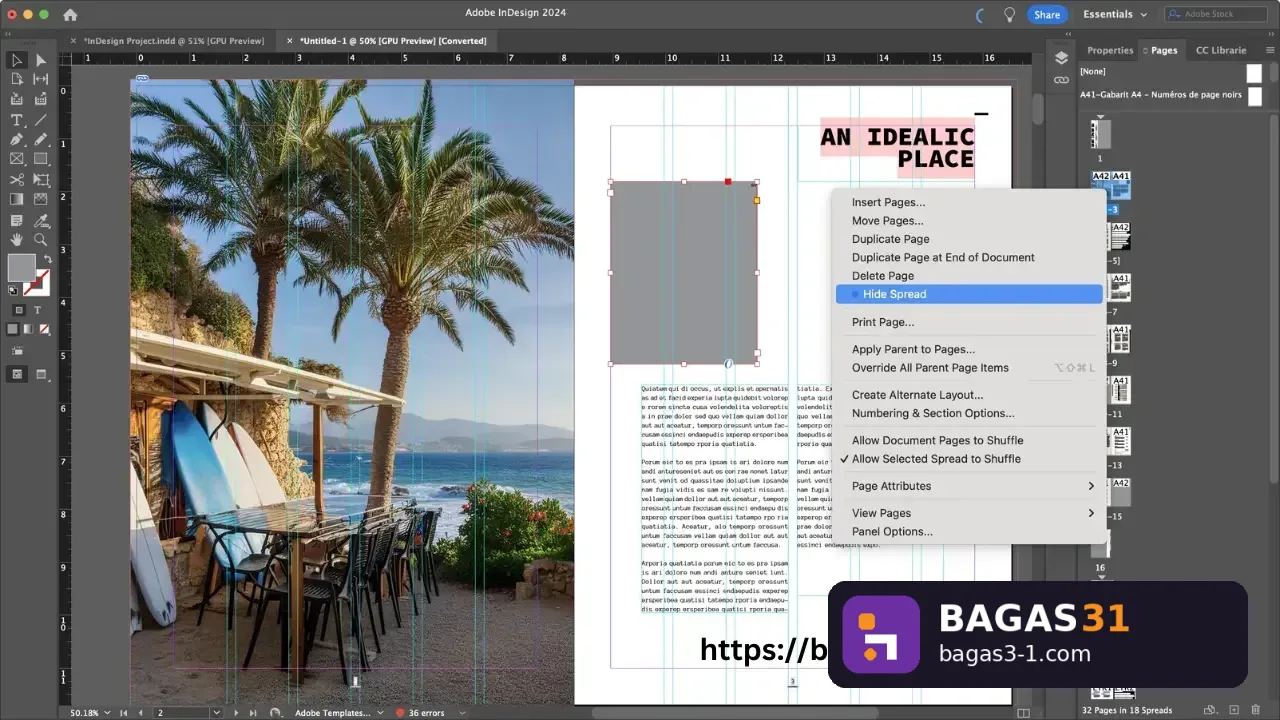
Task: Select the Rectangle tool
Action: point(41,159)
